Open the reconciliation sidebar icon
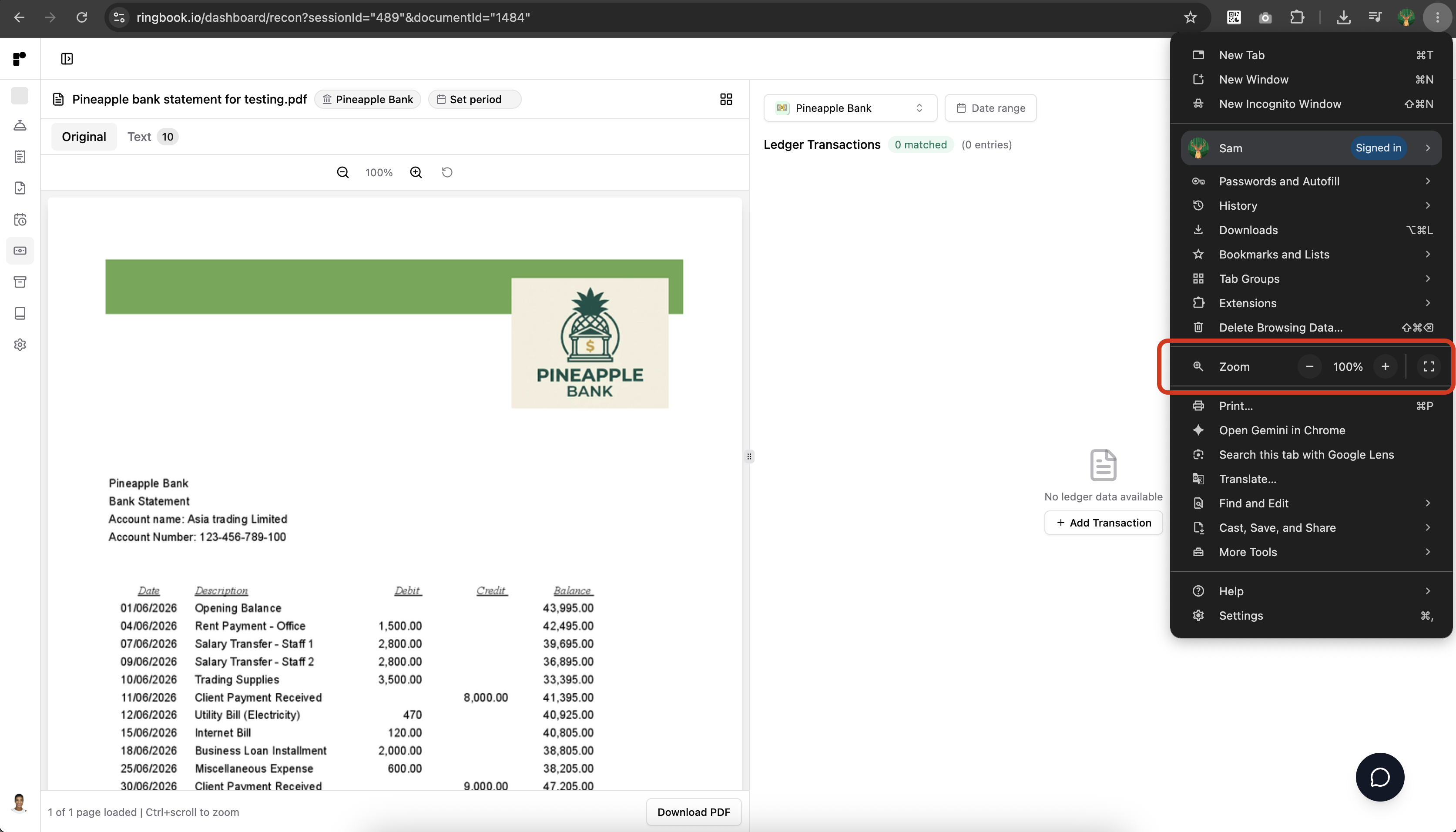The height and width of the screenshot is (832, 1456). click(x=20, y=251)
